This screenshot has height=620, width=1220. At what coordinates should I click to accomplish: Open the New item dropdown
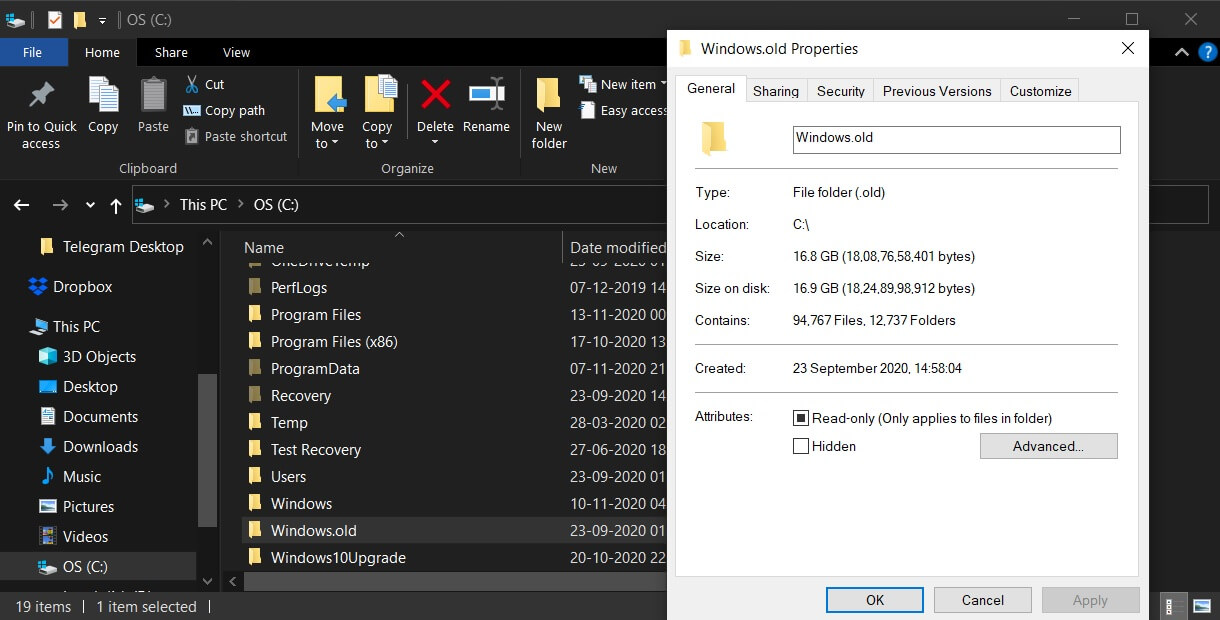pos(623,84)
